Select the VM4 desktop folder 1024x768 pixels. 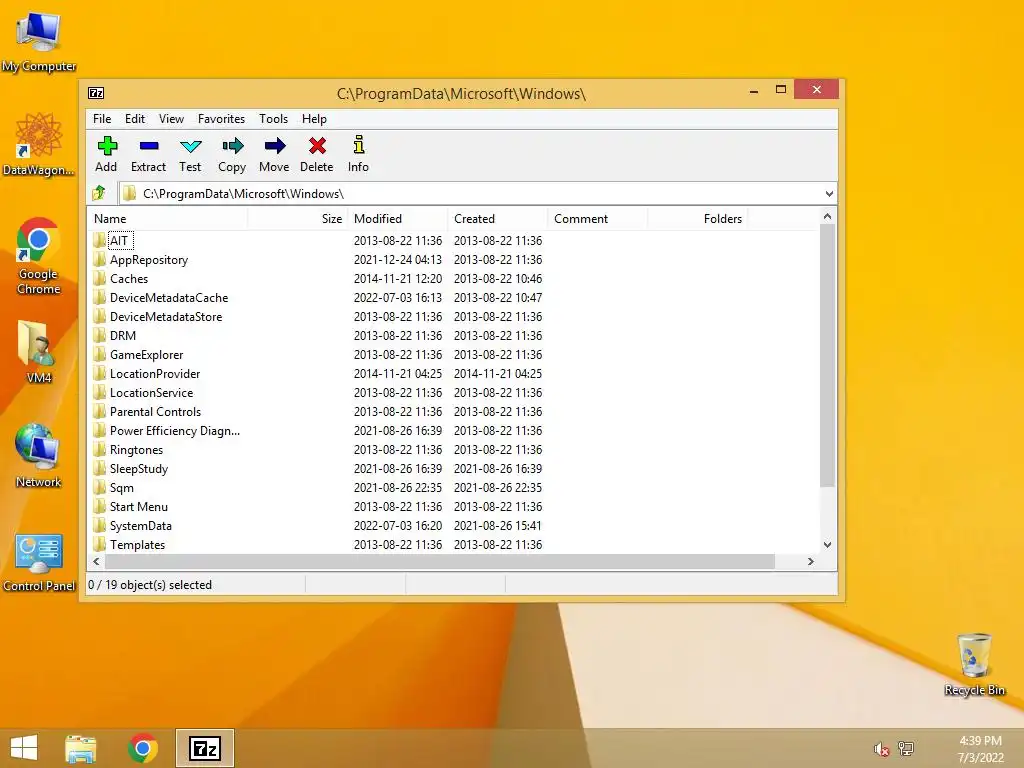click(39, 351)
